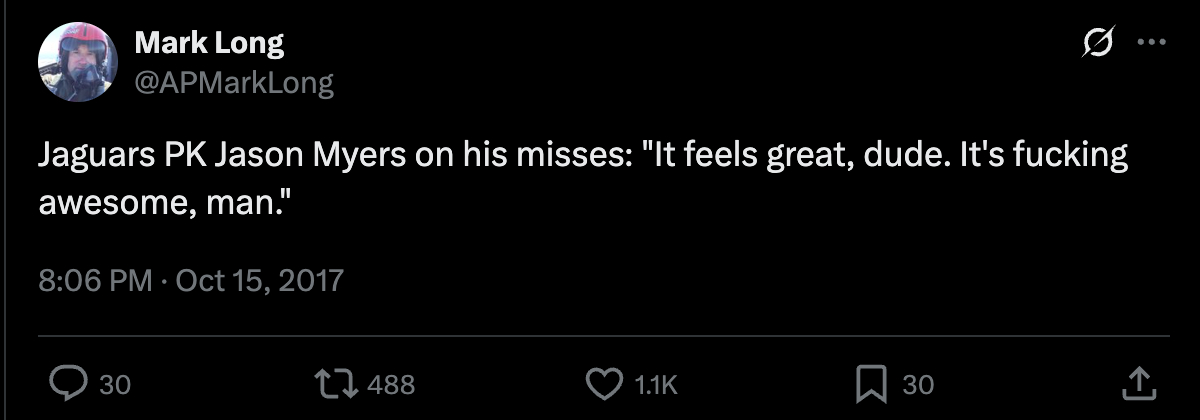Click the display name Mark Long
Screen dimensions: 1200x420
coord(209,43)
